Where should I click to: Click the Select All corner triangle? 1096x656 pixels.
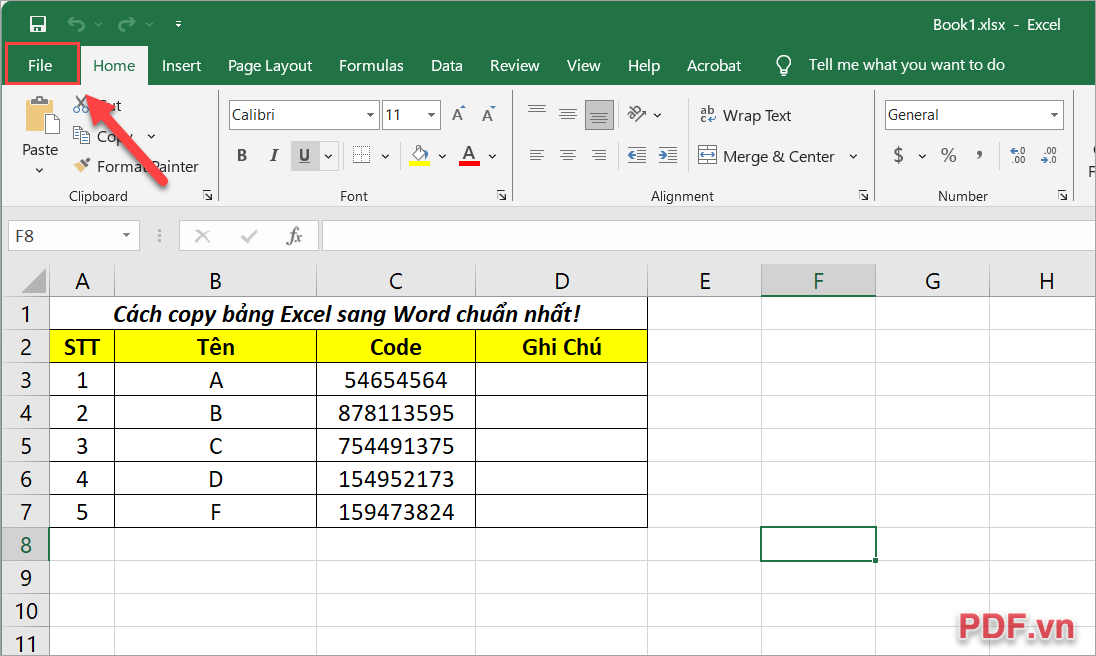(34, 280)
